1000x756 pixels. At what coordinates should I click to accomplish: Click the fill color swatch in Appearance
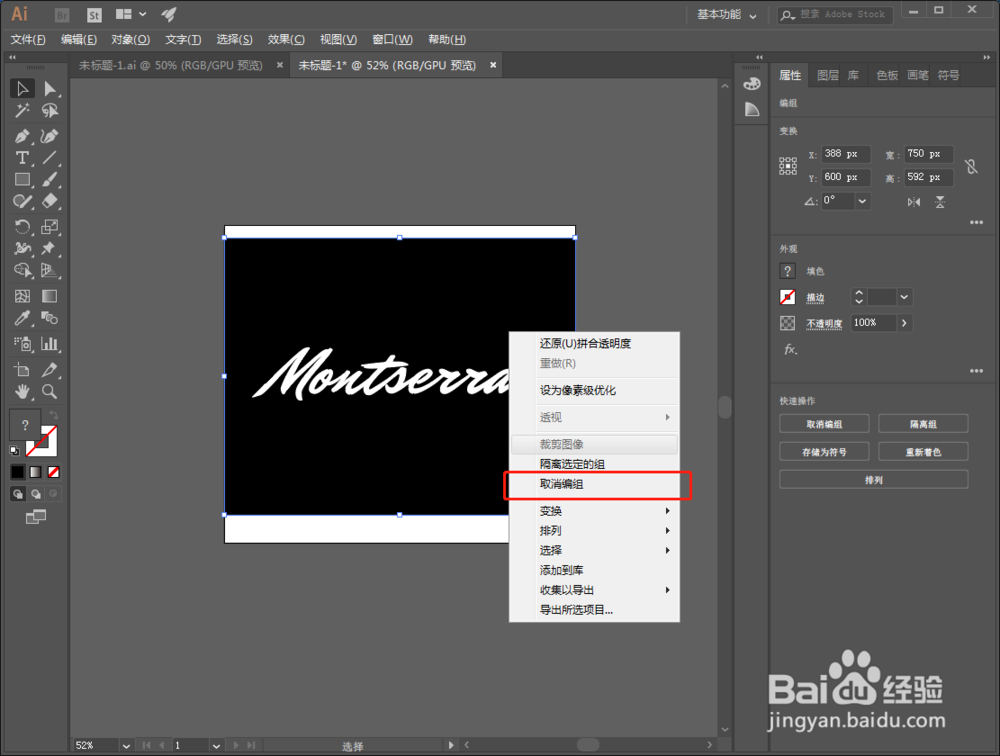point(788,271)
